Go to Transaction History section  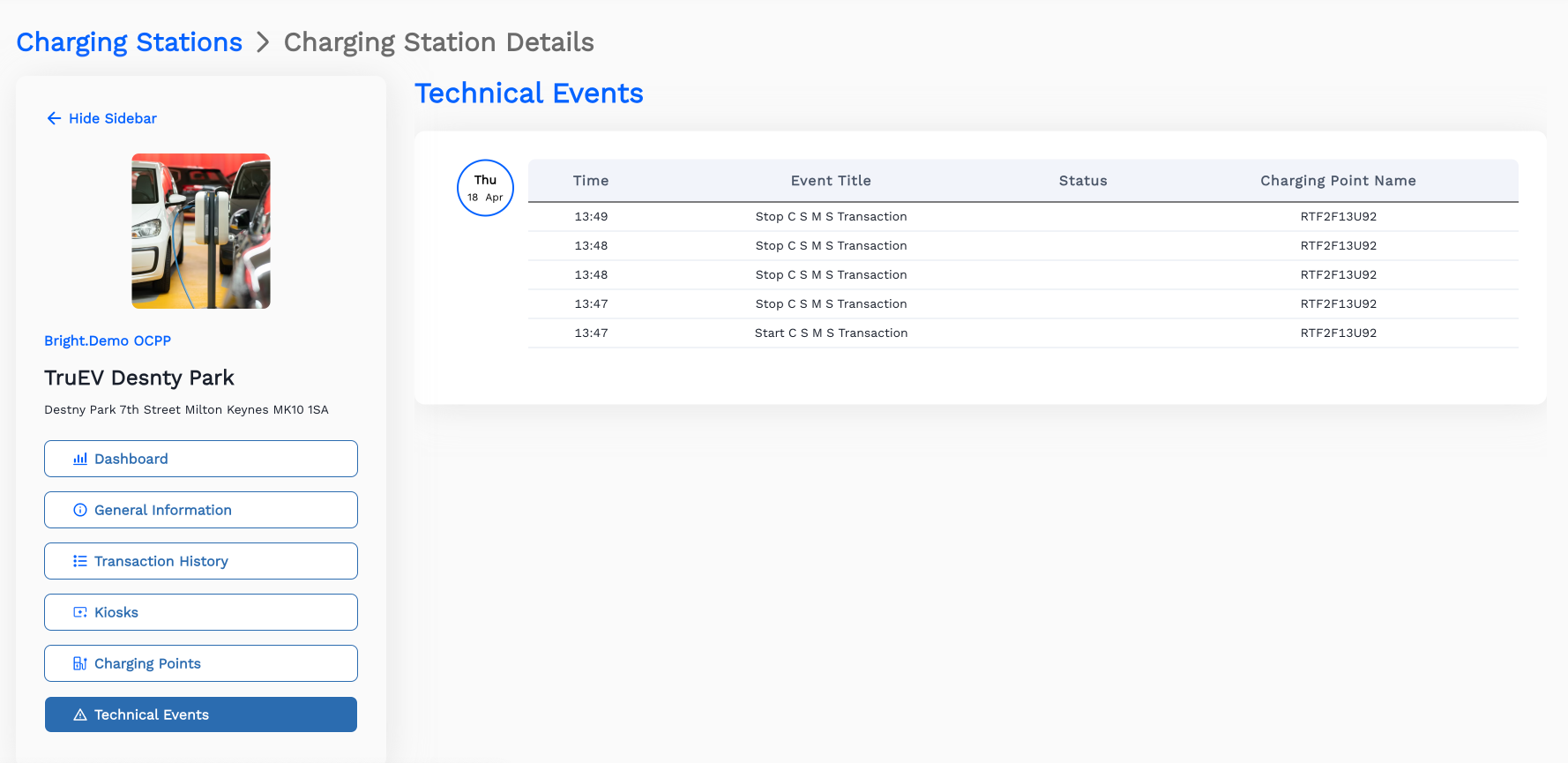click(x=201, y=561)
